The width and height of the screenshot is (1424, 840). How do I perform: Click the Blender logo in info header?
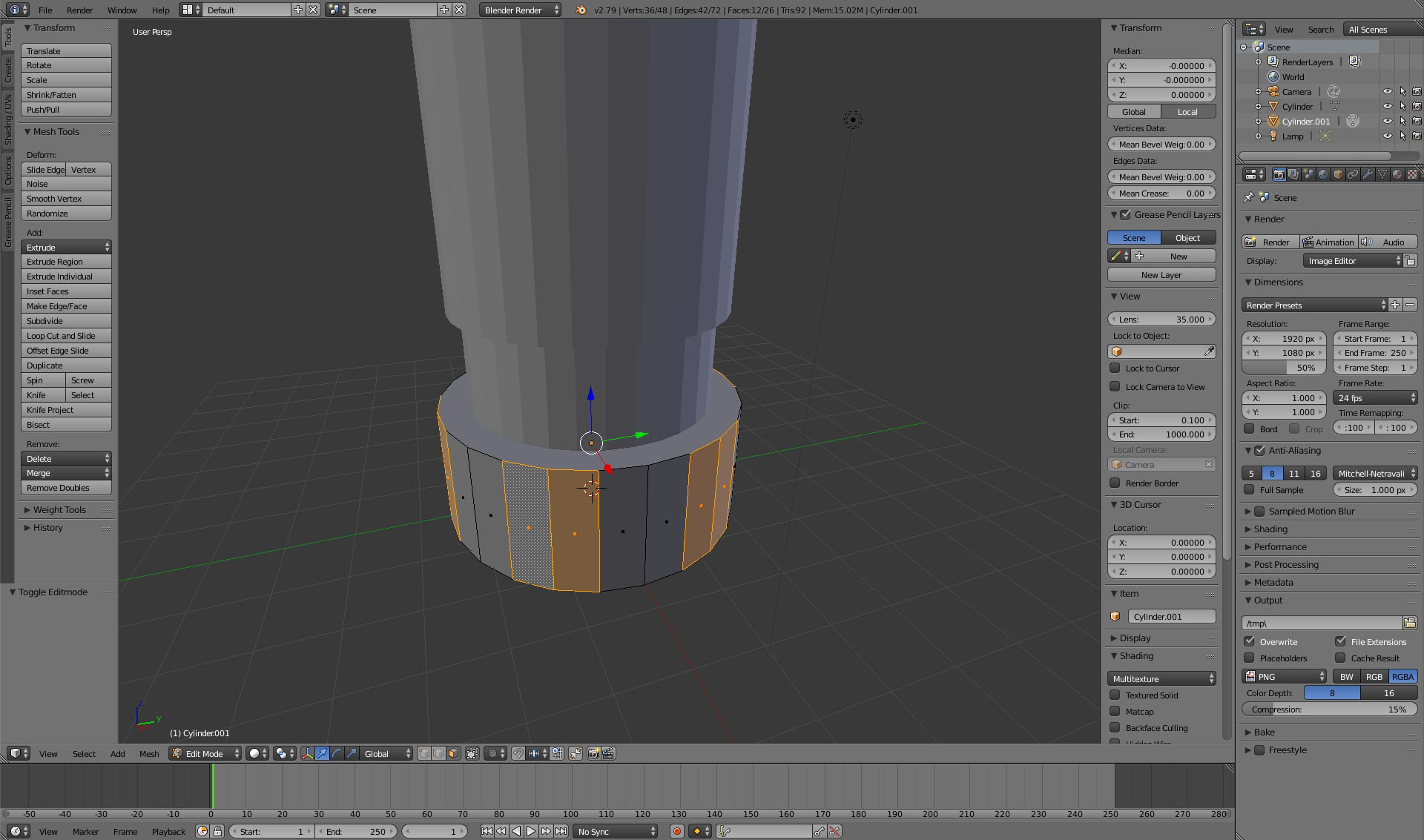[581, 10]
